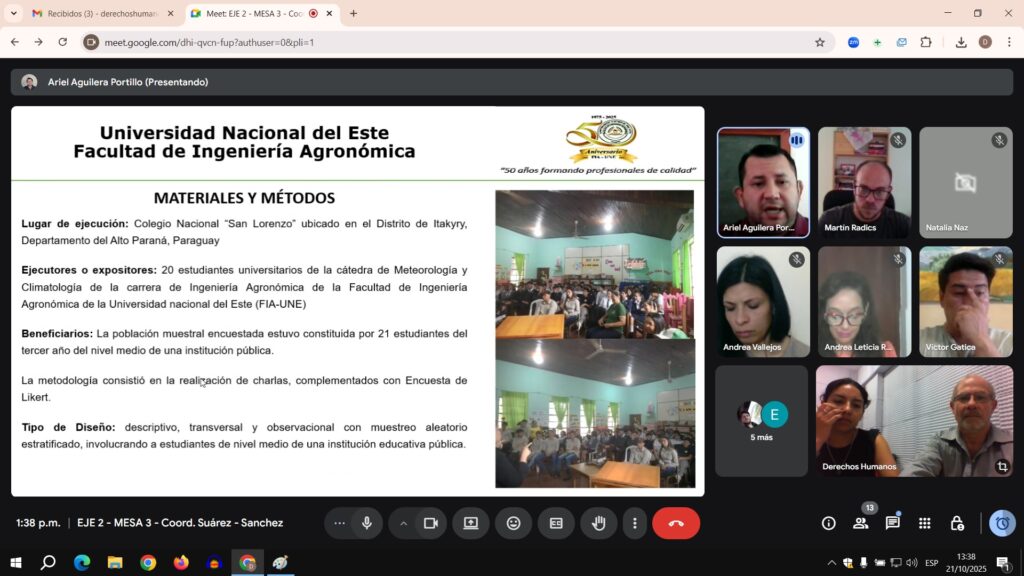Leave the call with the red button
The image size is (1024, 576).
[675, 522]
